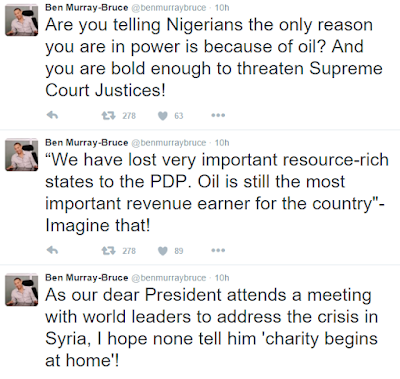Open the first tweet's profile avatar
The image size is (400, 379).
[22, 20]
